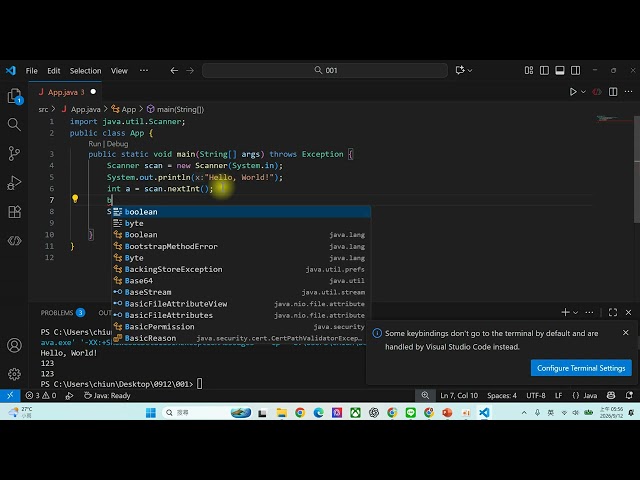Click the remote window indicator in status bar

pos(10,396)
